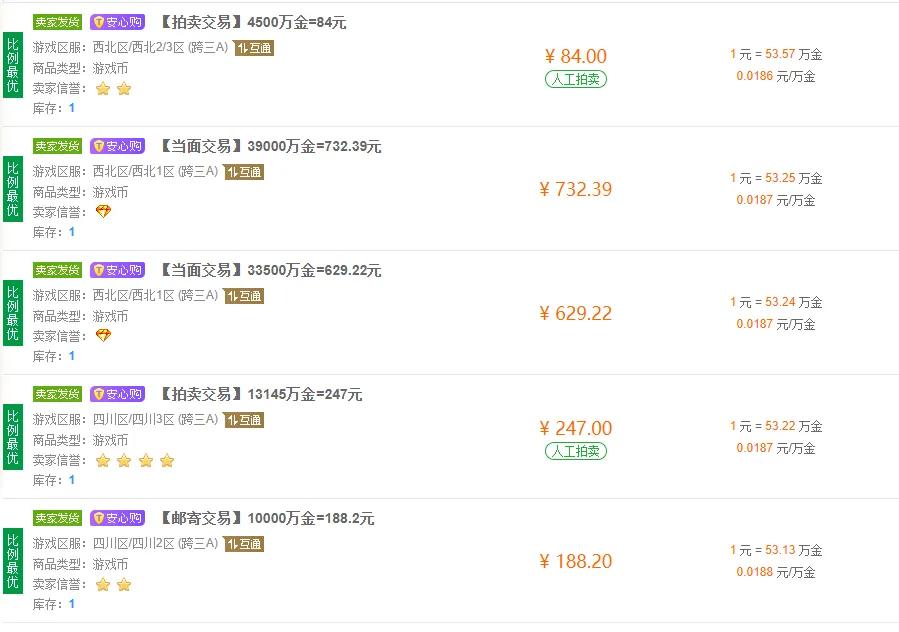Click price ¥732.39
Image resolution: width=899 pixels, height=632 pixels.
tap(575, 189)
